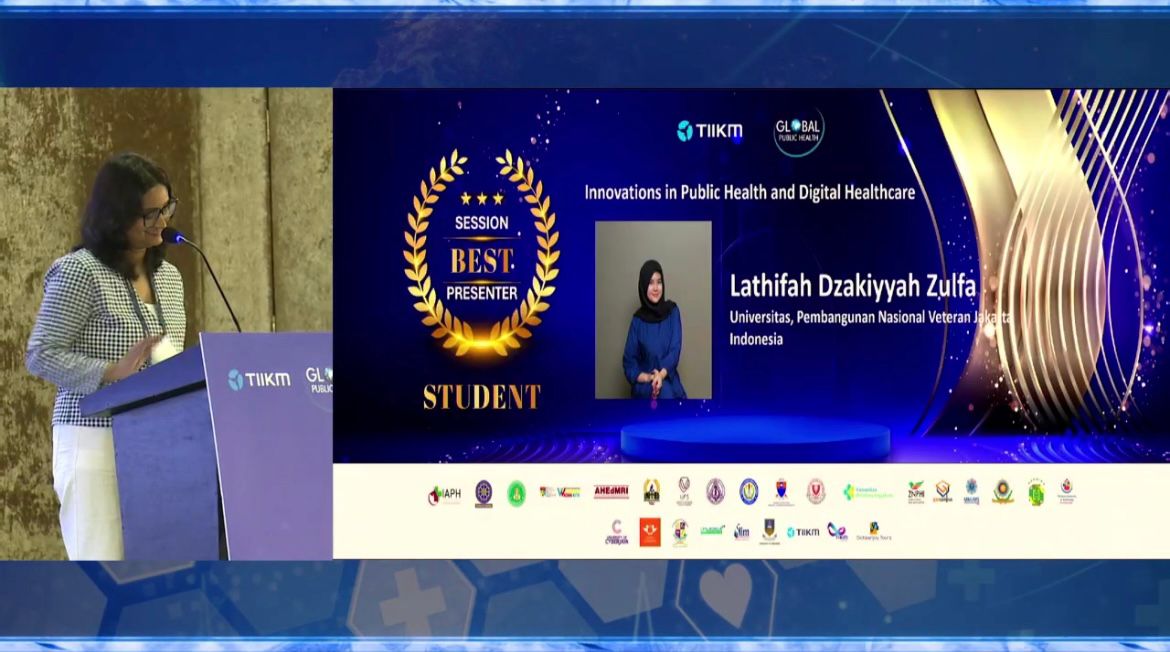Click the TIIKM logo in the slide header
1170x652 pixels.
709,131
